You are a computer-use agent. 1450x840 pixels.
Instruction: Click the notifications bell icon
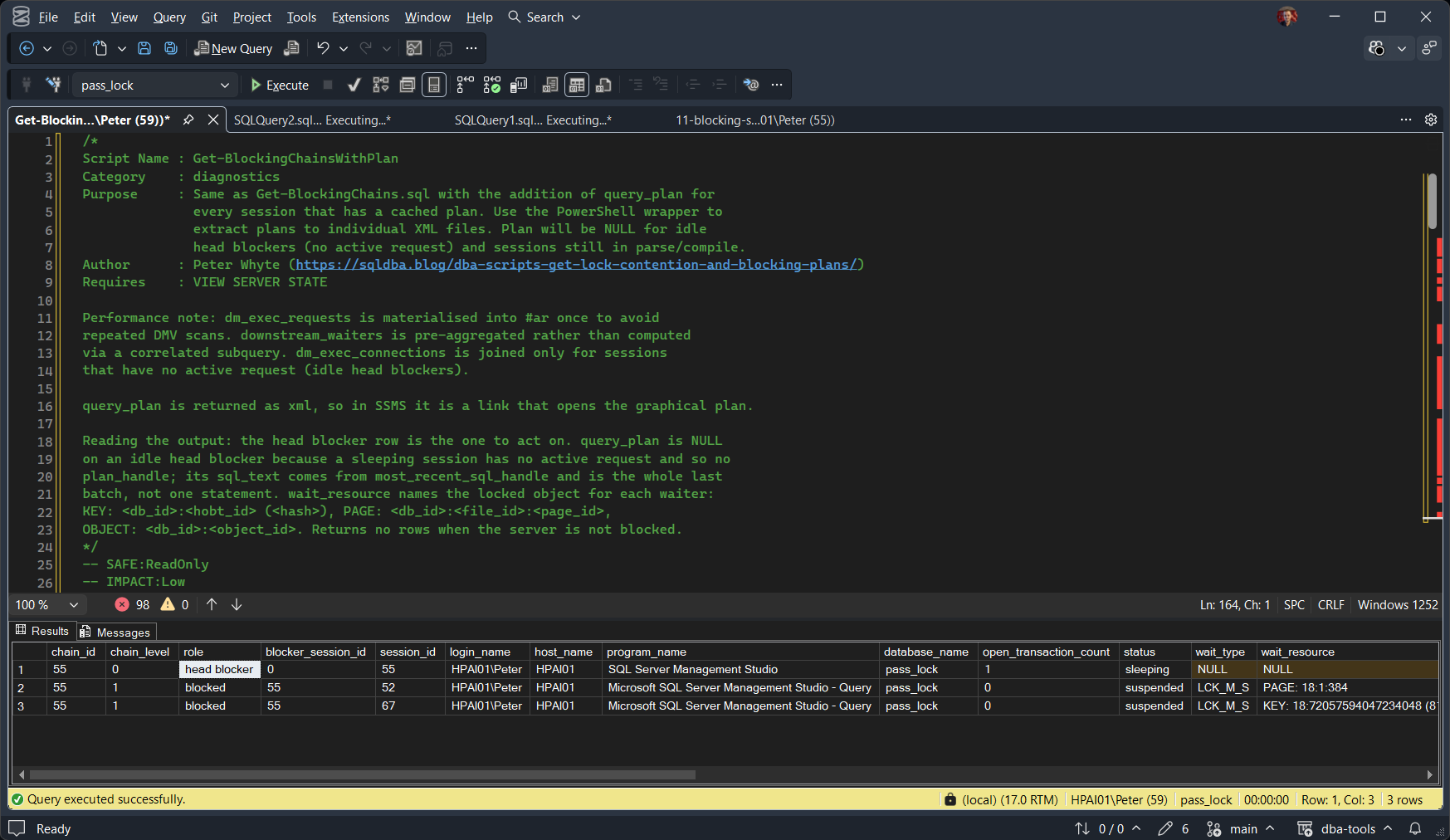coord(1415,828)
